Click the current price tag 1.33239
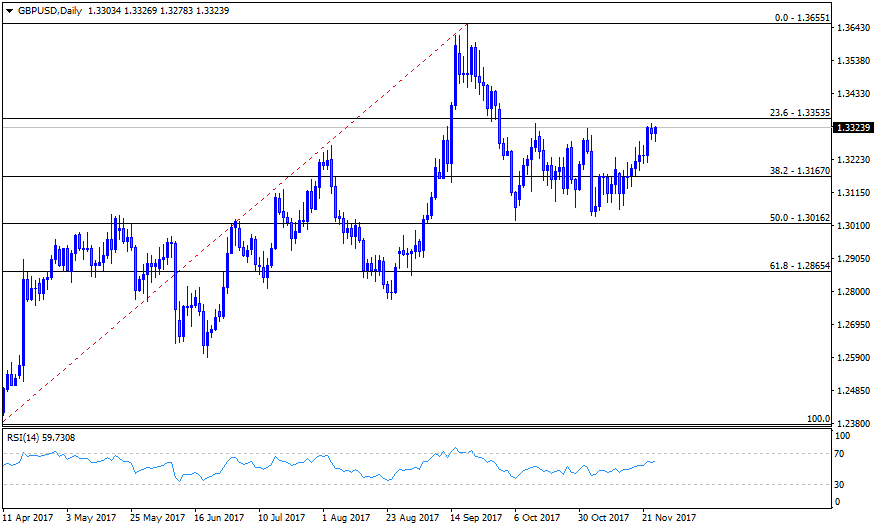Image resolution: width=874 pixels, height=529 pixels. coord(852,128)
